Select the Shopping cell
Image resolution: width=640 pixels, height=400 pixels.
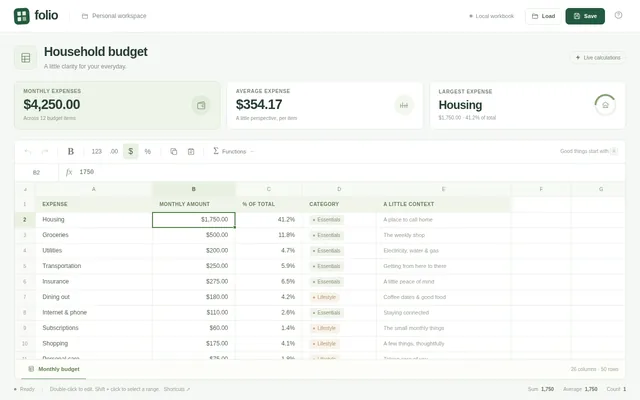tap(94, 344)
